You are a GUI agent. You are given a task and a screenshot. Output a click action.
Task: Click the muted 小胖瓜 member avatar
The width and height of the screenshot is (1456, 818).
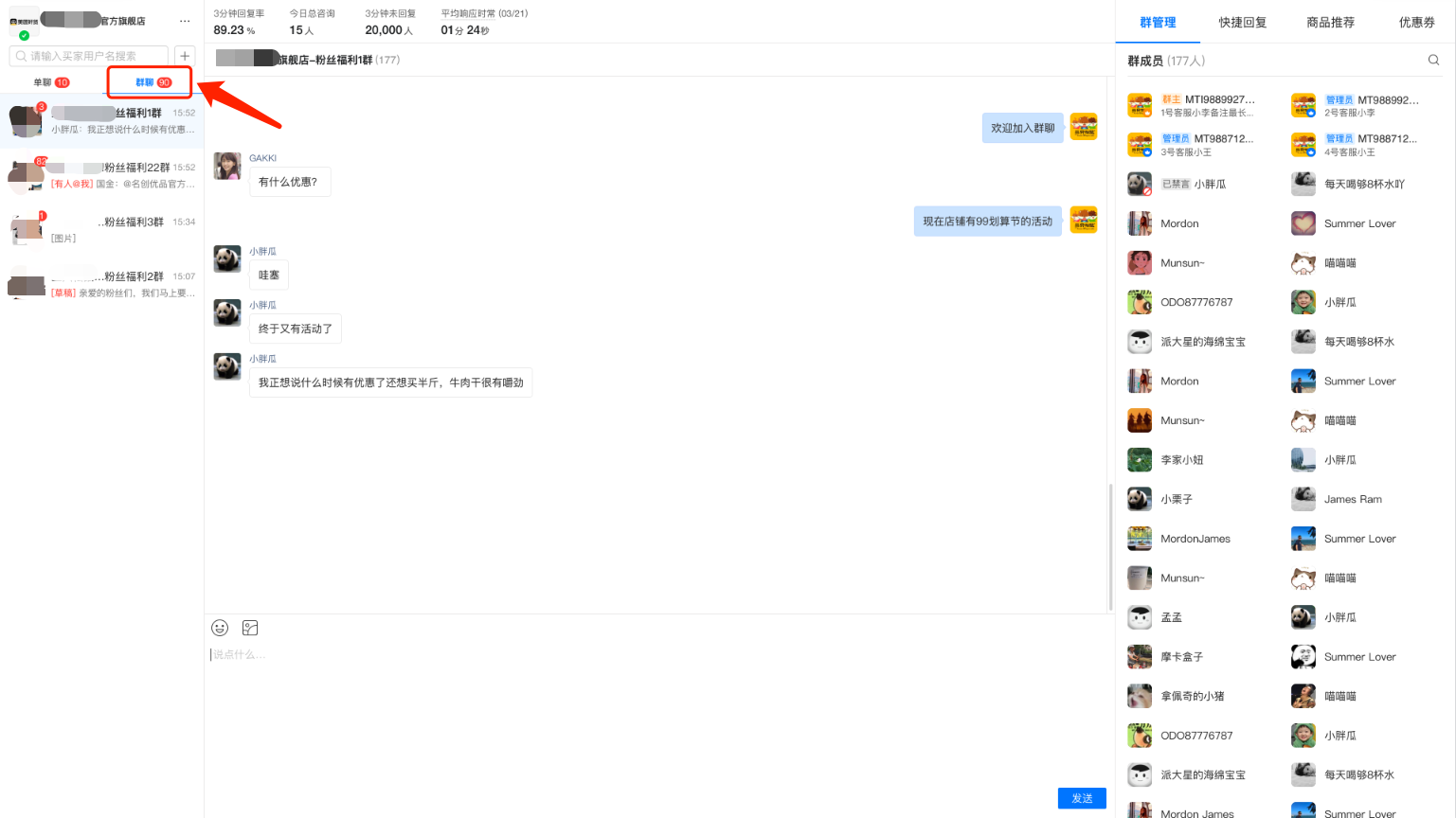[1140, 185]
